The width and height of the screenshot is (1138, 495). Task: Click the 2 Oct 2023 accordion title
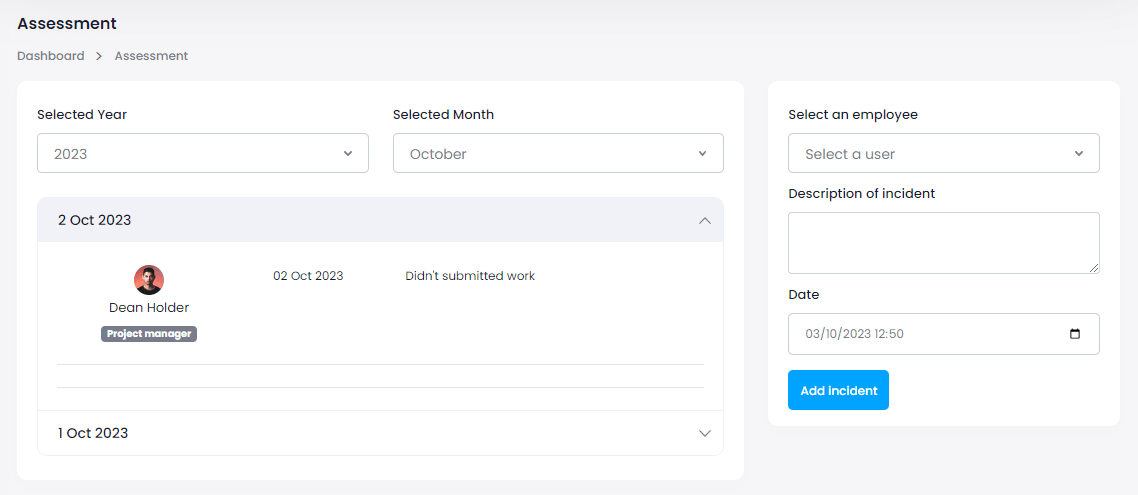pos(95,220)
